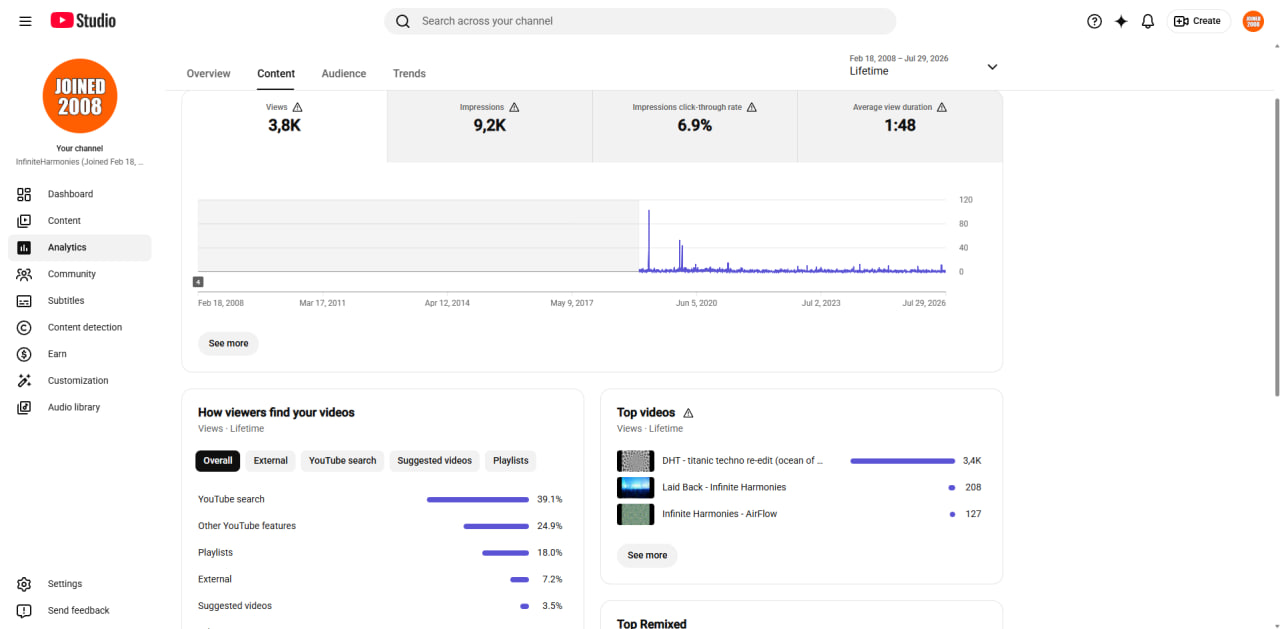Select the Content analytics tab
Image resolution: width=1280 pixels, height=629 pixels.
[276, 74]
